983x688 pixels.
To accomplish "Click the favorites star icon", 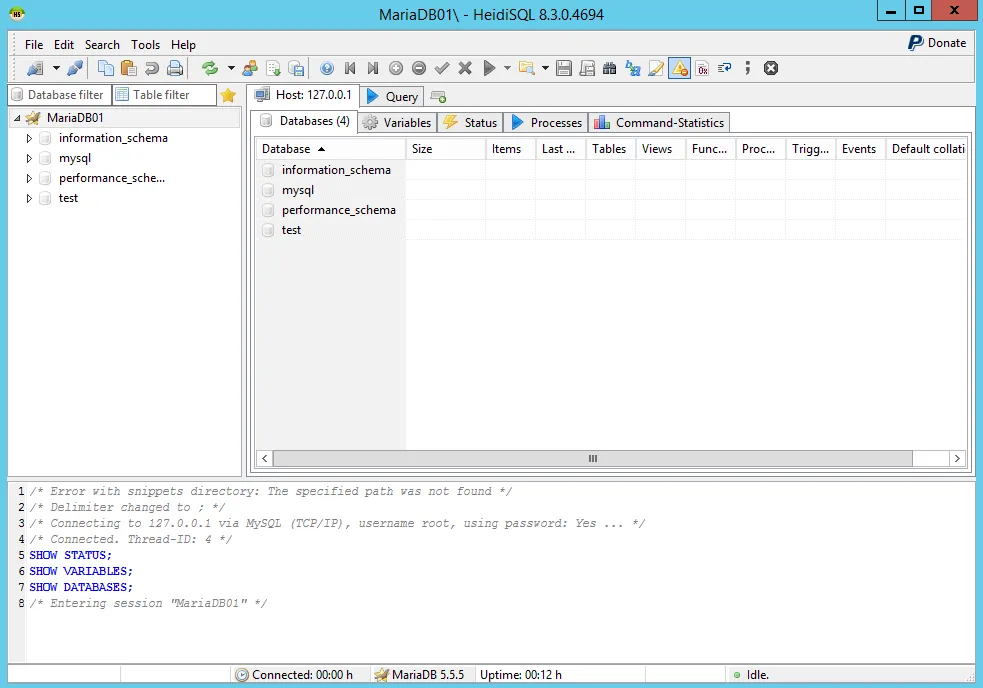I will tap(228, 95).
